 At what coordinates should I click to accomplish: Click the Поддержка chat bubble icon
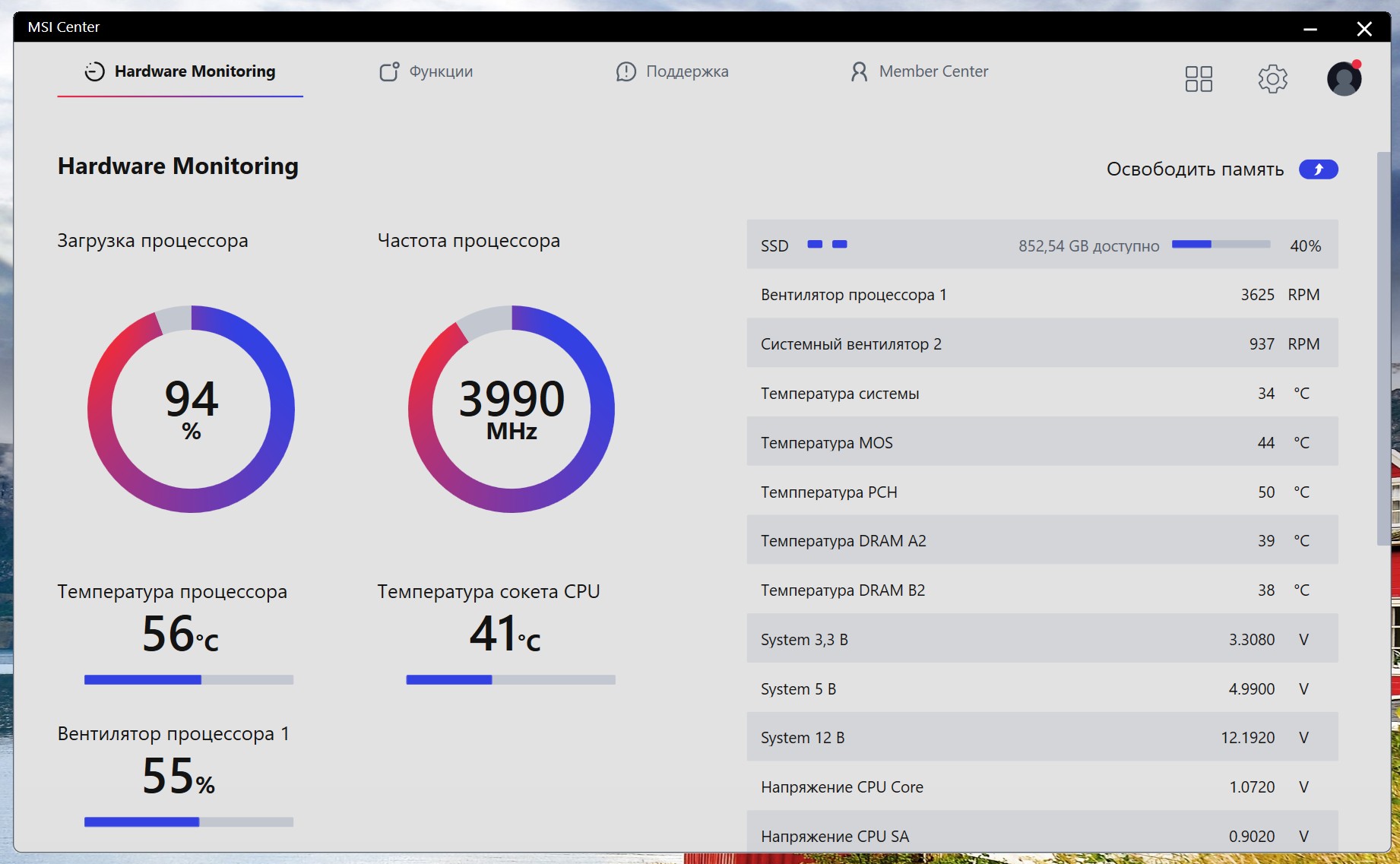coord(626,71)
